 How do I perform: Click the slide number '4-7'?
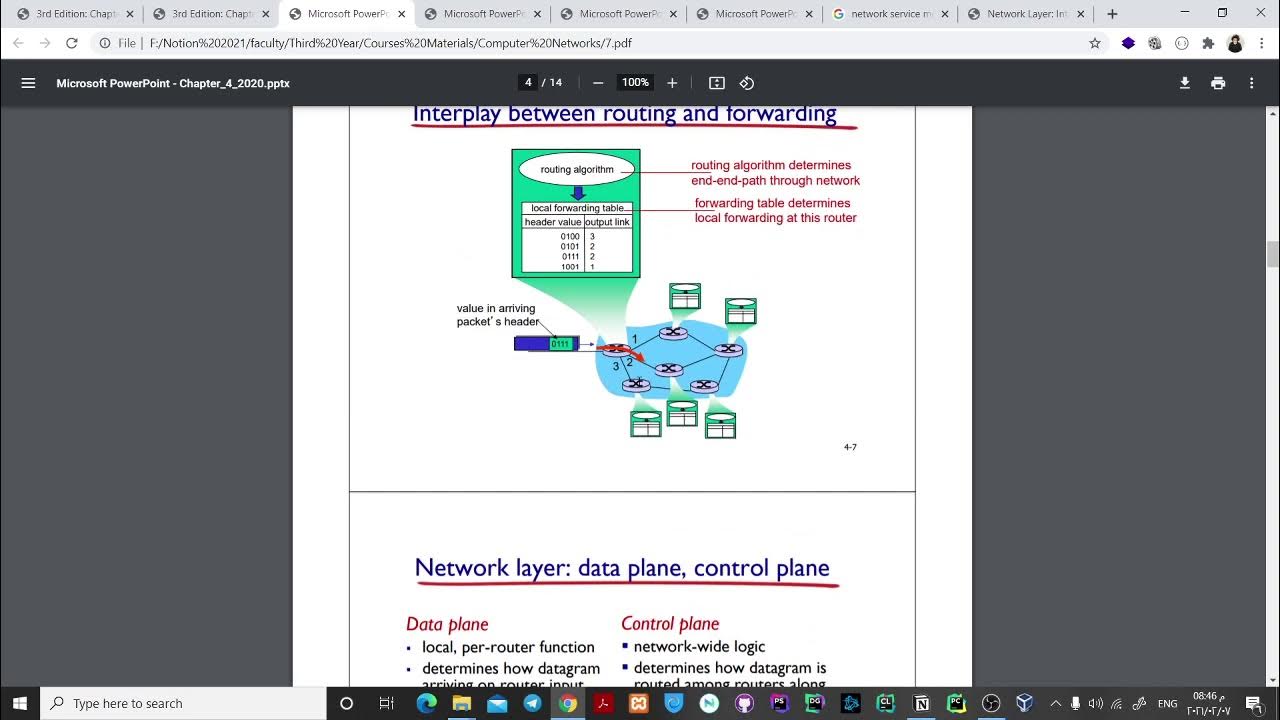click(x=850, y=447)
